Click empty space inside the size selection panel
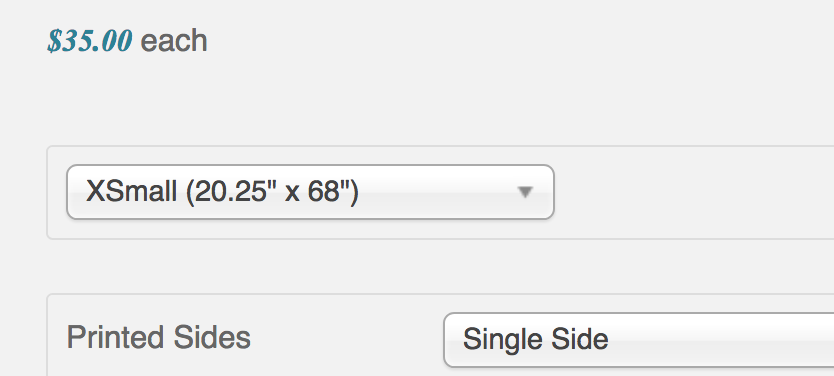Screen dimensions: 834x376 [x=691, y=192]
